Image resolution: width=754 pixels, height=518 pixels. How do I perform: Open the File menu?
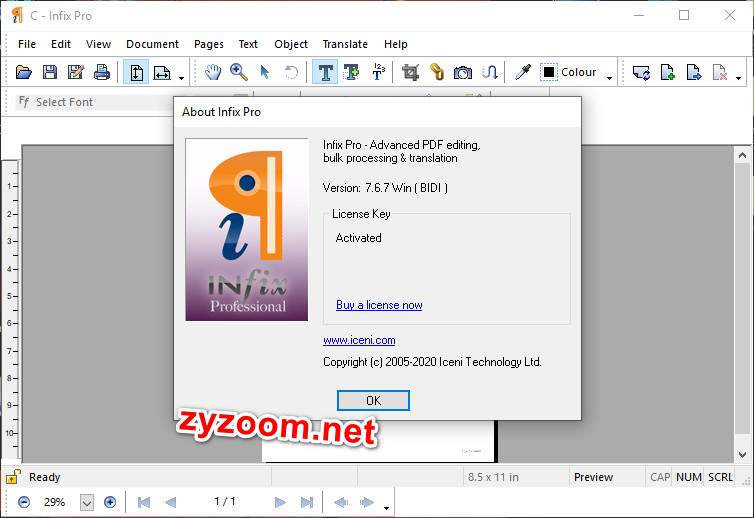pyautogui.click(x=27, y=44)
